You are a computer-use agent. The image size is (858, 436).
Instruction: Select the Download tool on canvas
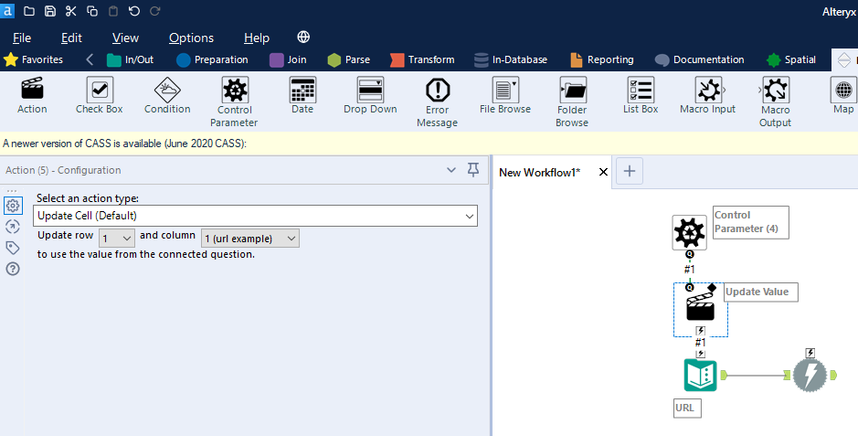click(x=810, y=375)
